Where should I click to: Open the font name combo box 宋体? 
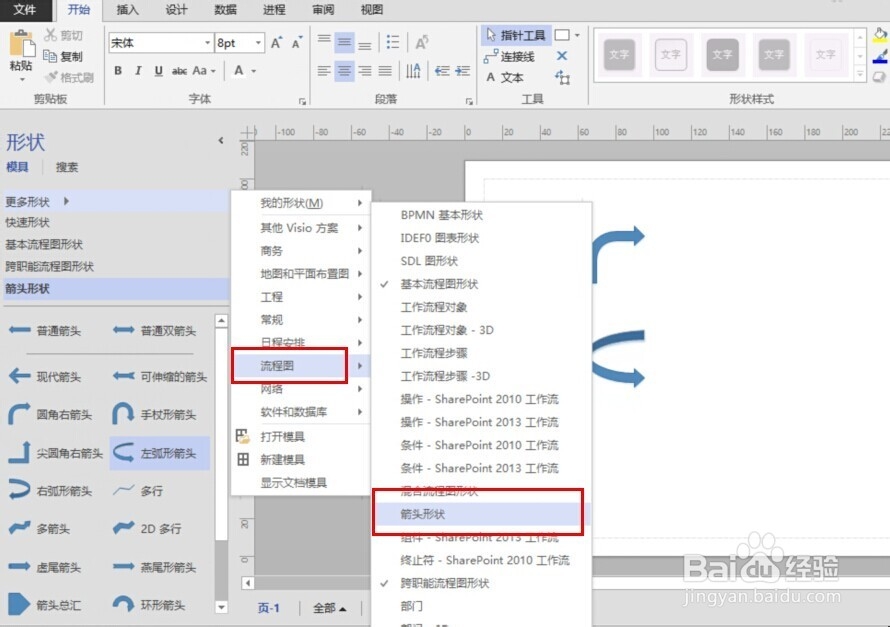[x=161, y=43]
